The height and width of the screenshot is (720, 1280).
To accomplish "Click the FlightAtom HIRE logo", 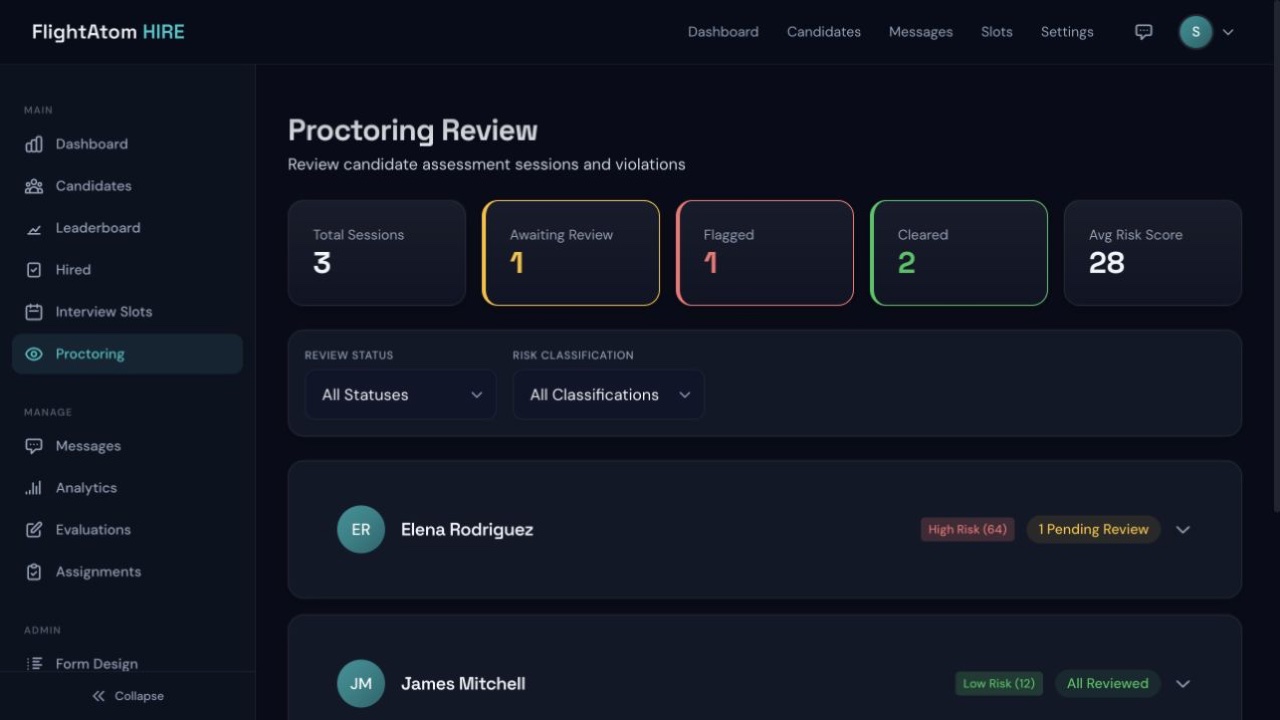I will click(108, 32).
